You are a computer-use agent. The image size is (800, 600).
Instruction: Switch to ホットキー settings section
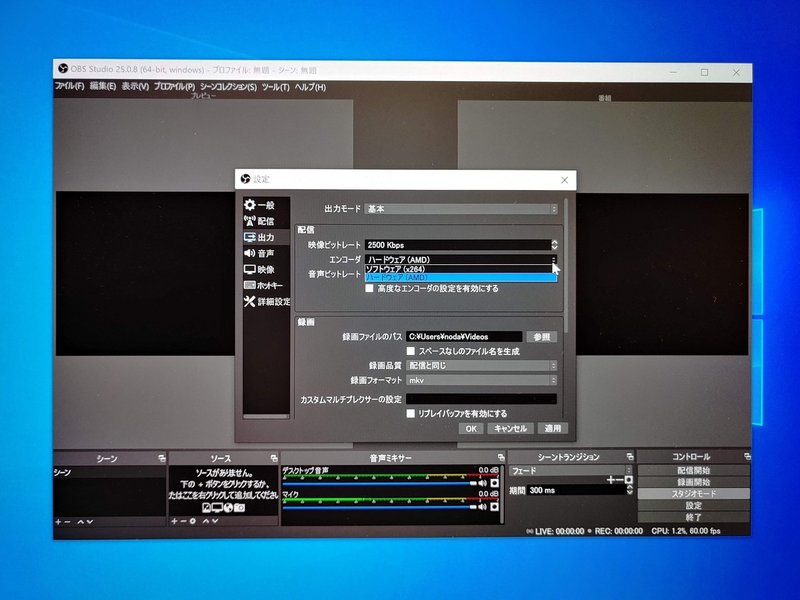(x=266, y=285)
